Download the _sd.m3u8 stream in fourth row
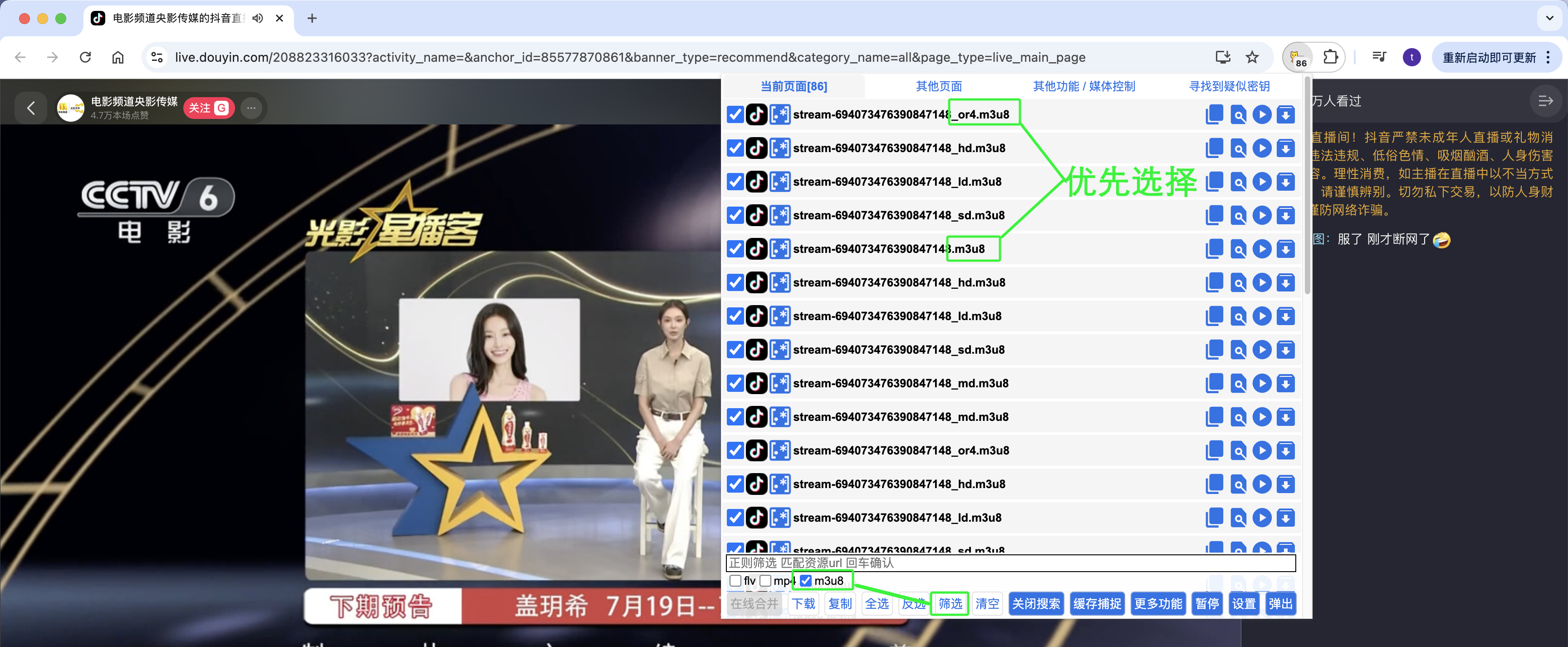 point(1285,215)
